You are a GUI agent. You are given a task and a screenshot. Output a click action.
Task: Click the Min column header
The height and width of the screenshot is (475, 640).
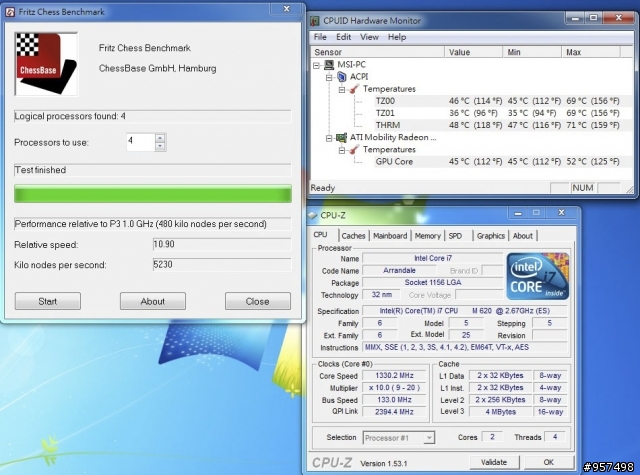pos(532,52)
